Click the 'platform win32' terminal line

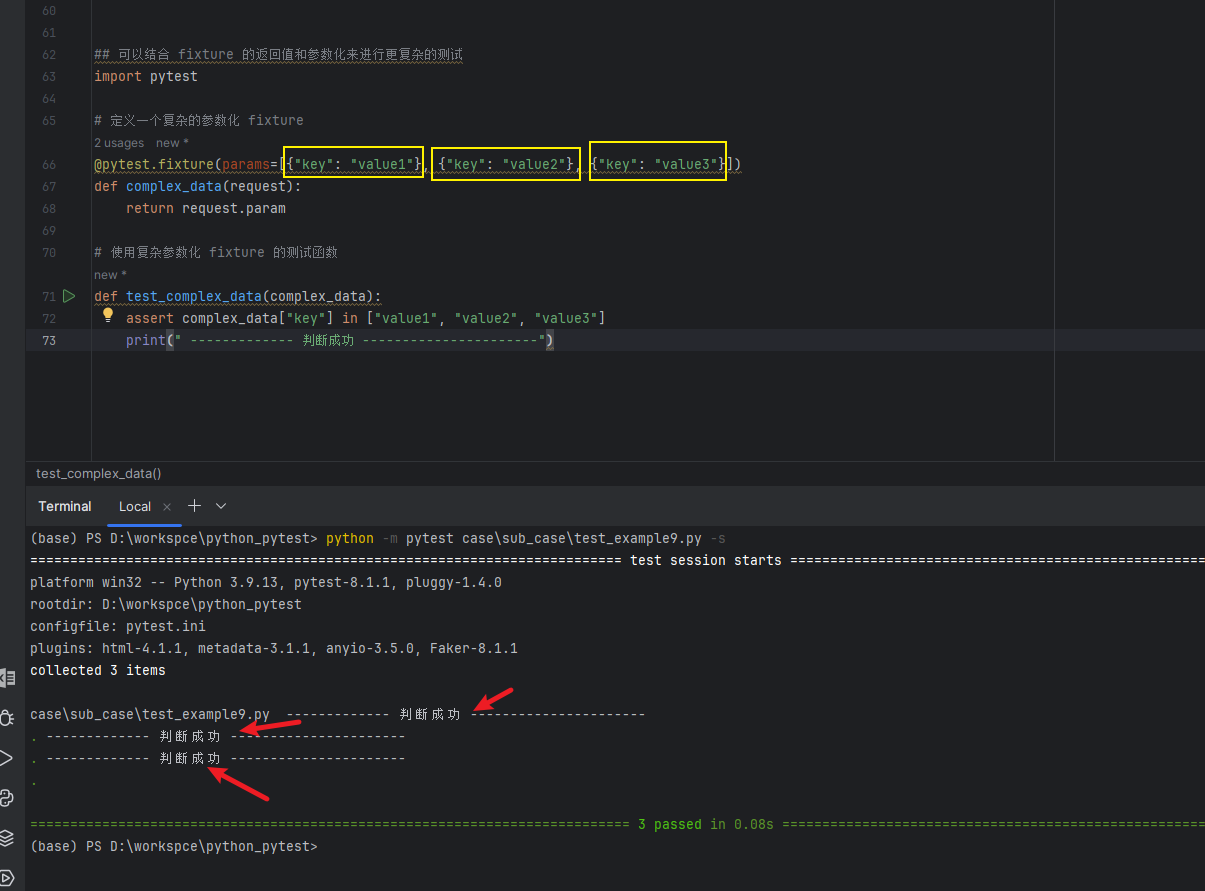pos(266,582)
